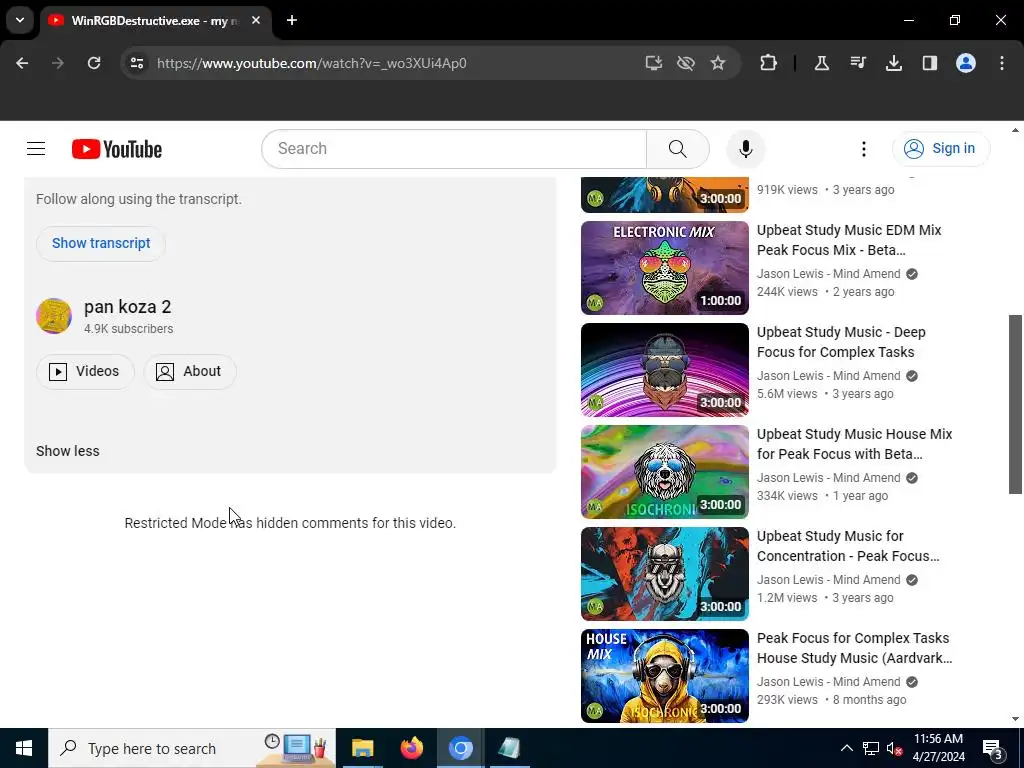Image resolution: width=1024 pixels, height=768 pixels.
Task: Switch to the Chromium taskbar icon
Action: coord(460,748)
